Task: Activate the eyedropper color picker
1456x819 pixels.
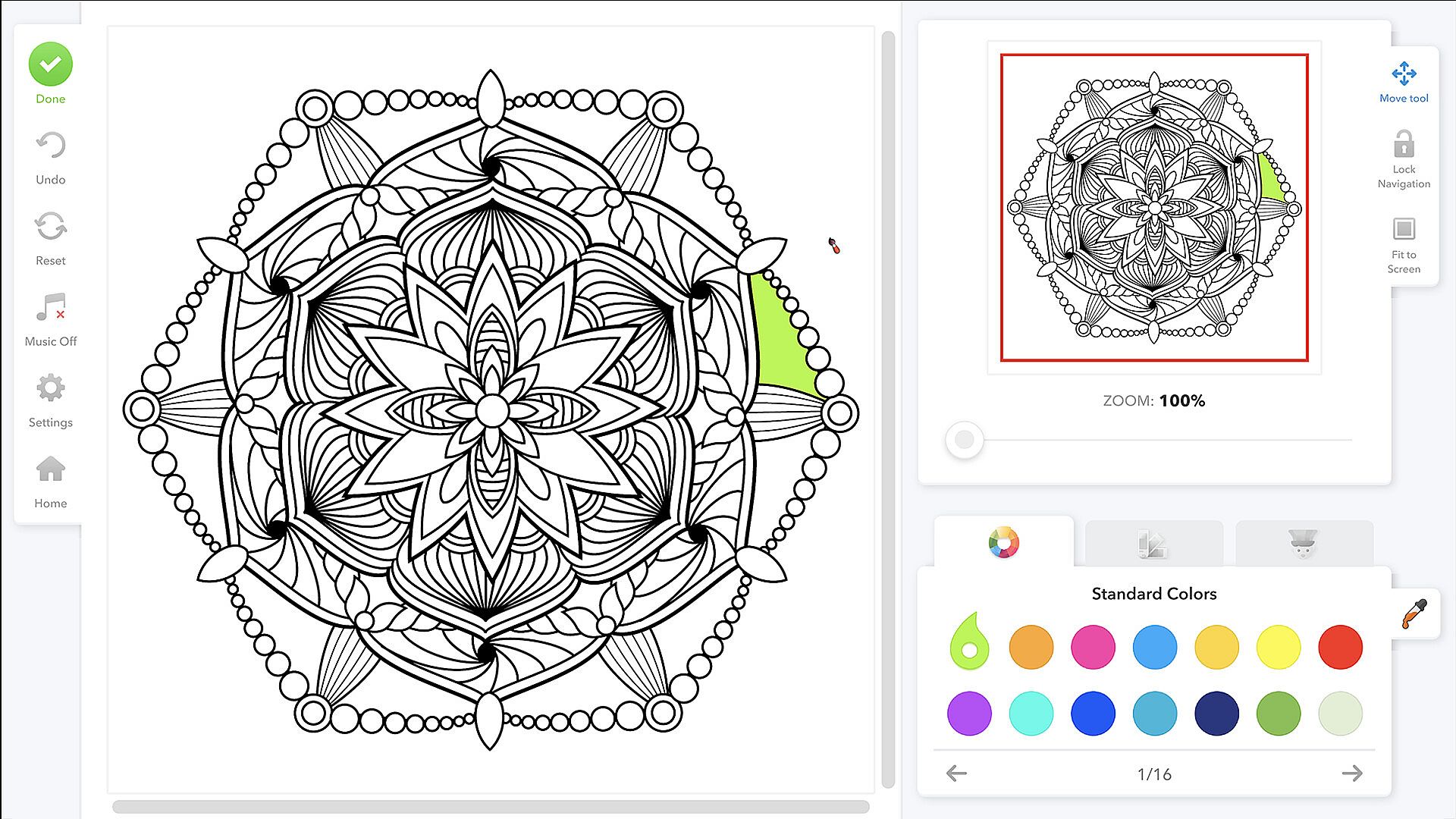Action: click(x=1414, y=613)
